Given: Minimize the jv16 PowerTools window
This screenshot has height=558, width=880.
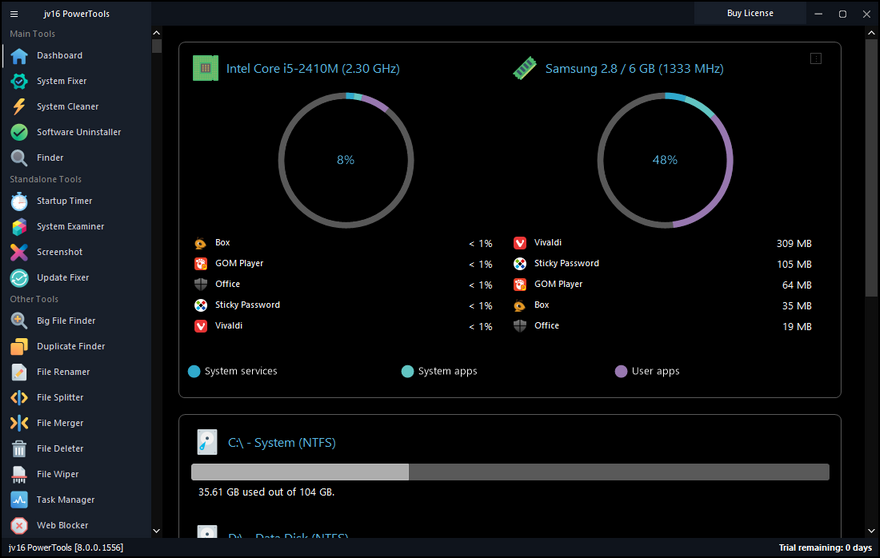Looking at the screenshot, I should 818,14.
